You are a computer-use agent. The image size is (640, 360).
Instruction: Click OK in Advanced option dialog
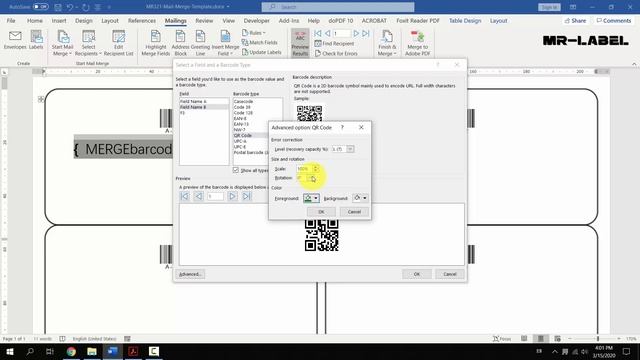click(x=321, y=211)
